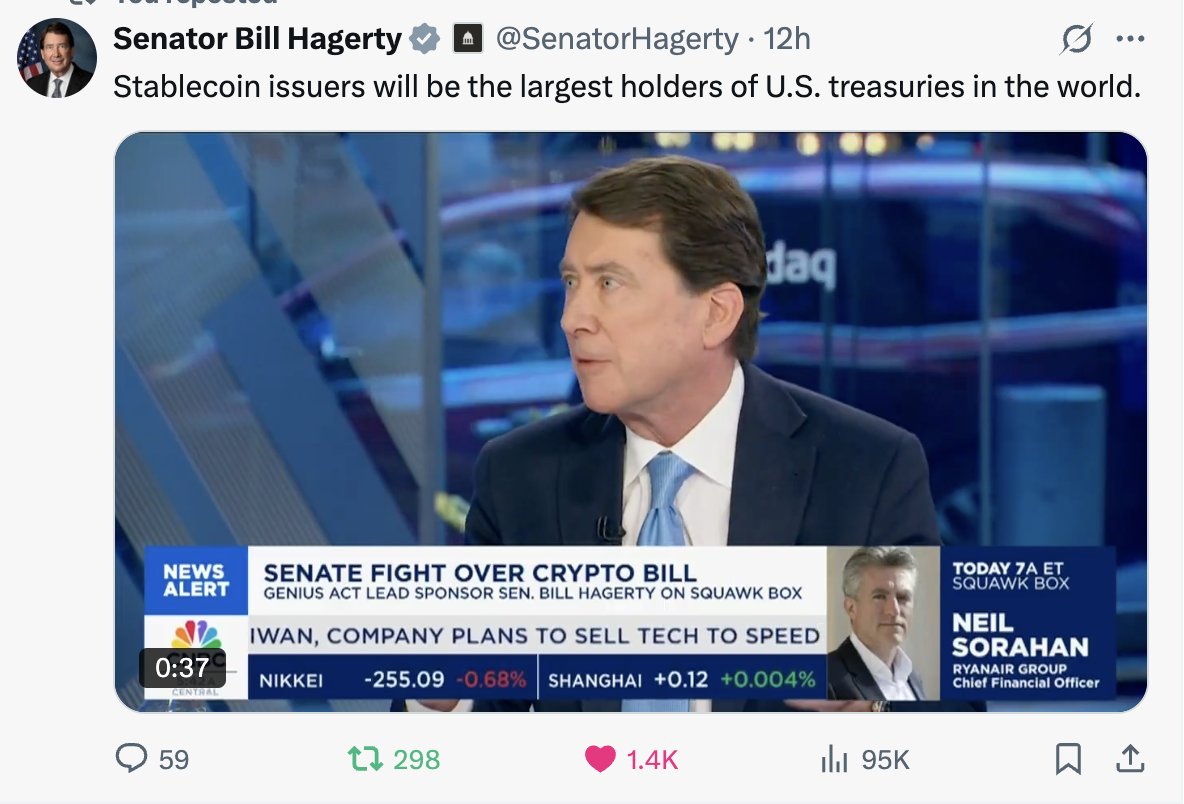Click the Senator Bill Hagerty display name
The height and width of the screenshot is (804, 1184).
click(257, 39)
